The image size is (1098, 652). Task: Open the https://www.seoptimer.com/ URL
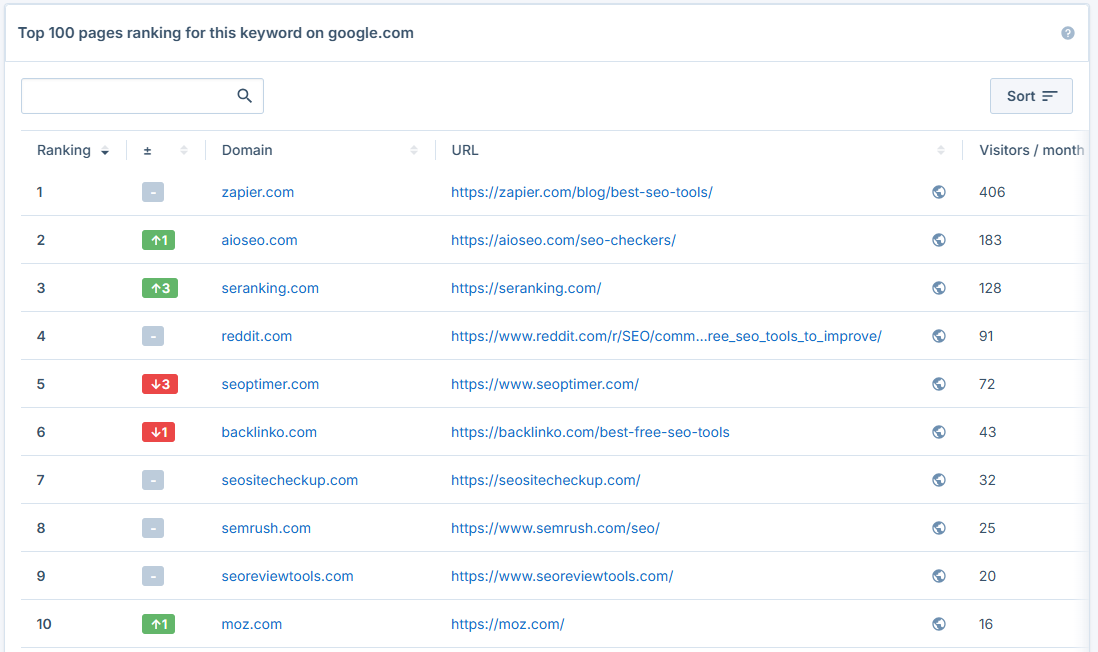[545, 384]
